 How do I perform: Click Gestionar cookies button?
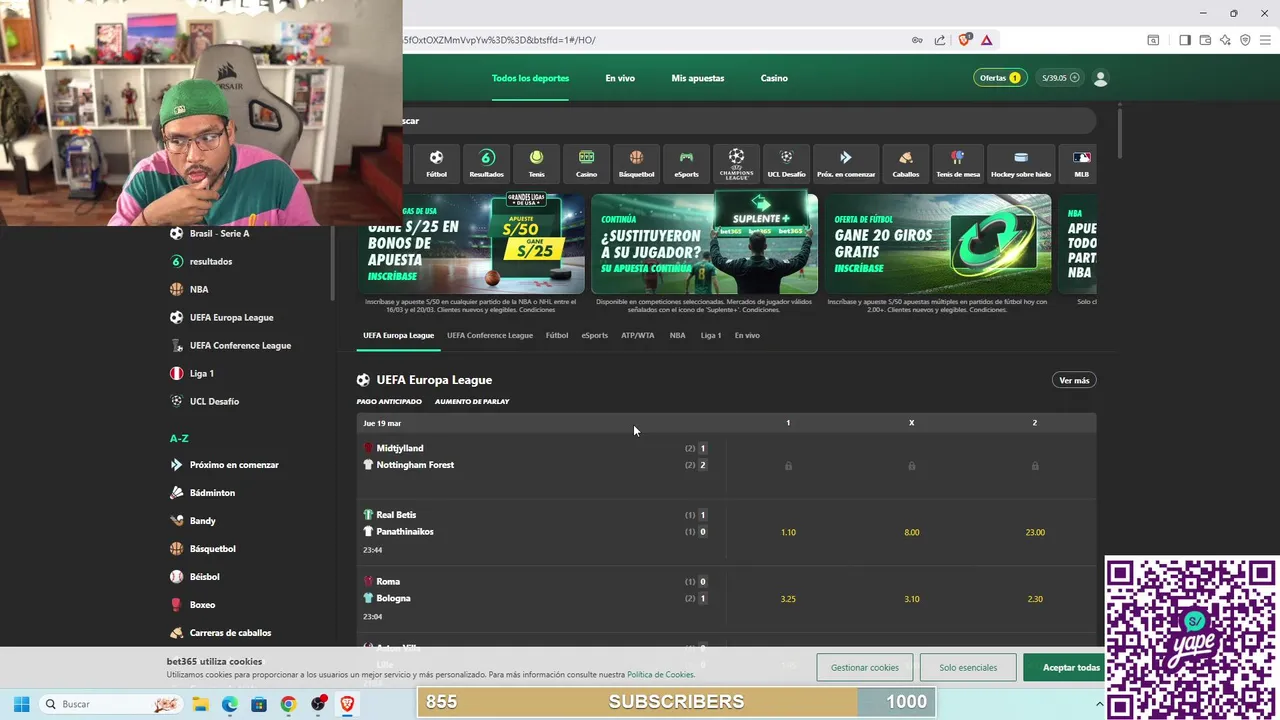point(865,667)
